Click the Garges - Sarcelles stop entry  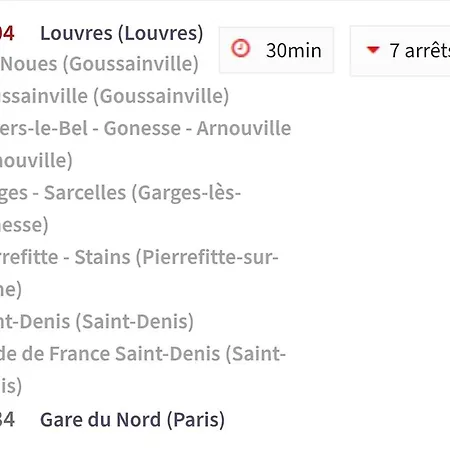(x=120, y=193)
